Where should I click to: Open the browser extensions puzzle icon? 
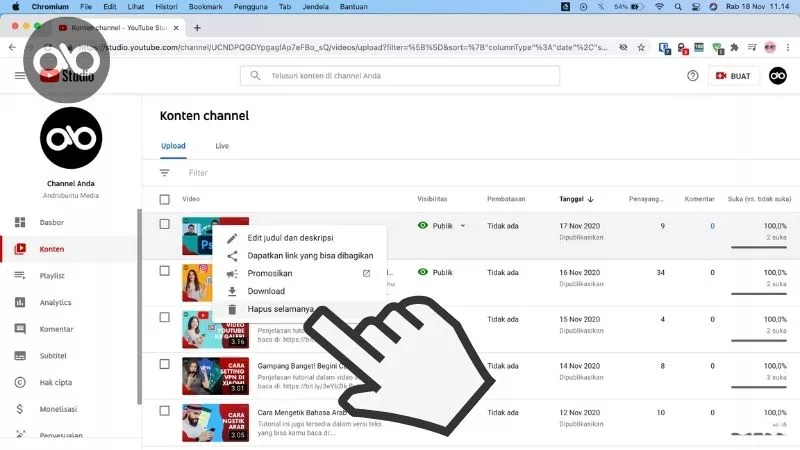[734, 47]
